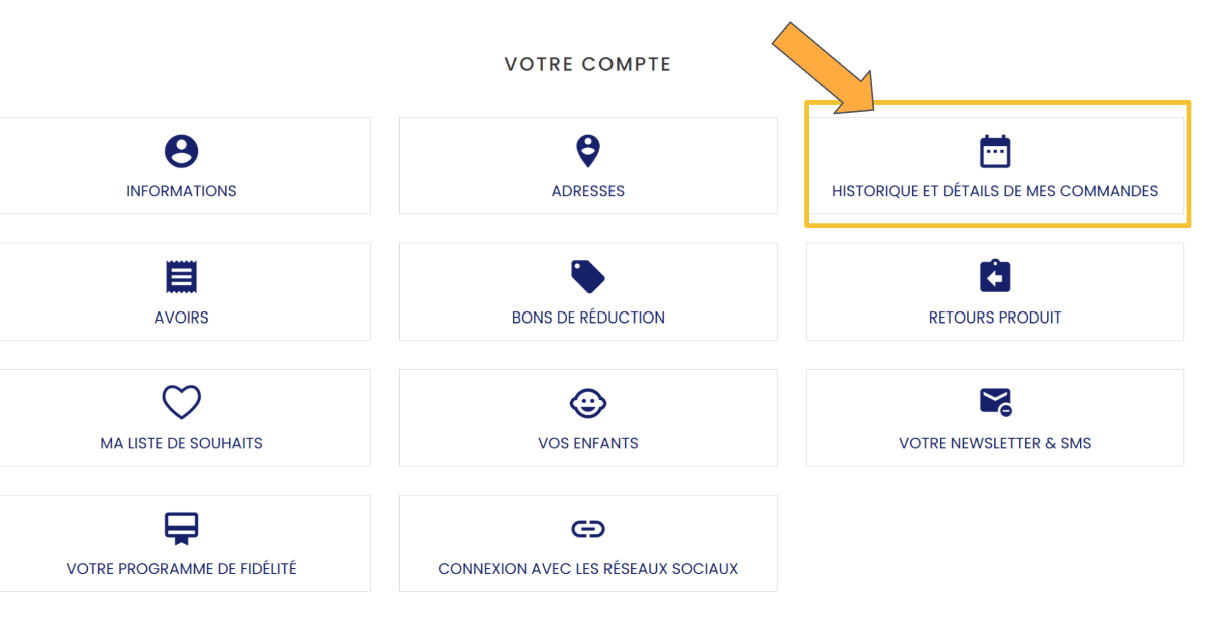
Task: Open Historique et Détails de mes Commandes
Action: pos(995,191)
